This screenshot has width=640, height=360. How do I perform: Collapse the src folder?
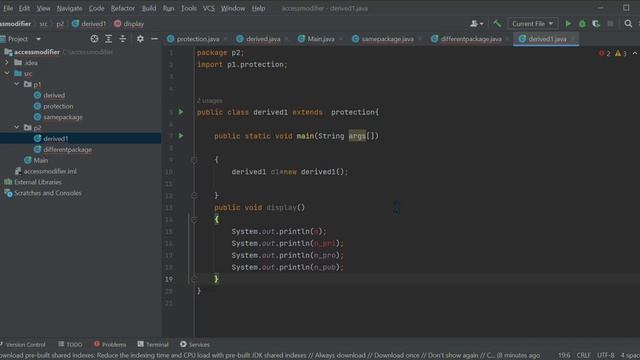pos(7,73)
